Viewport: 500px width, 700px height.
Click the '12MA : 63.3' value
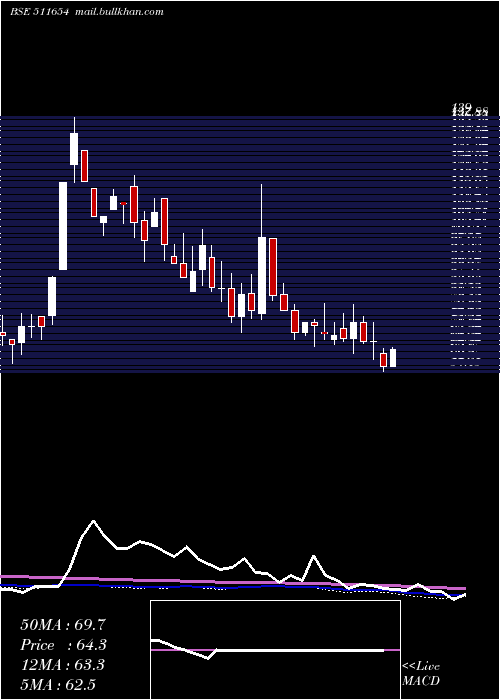[x=62, y=665]
